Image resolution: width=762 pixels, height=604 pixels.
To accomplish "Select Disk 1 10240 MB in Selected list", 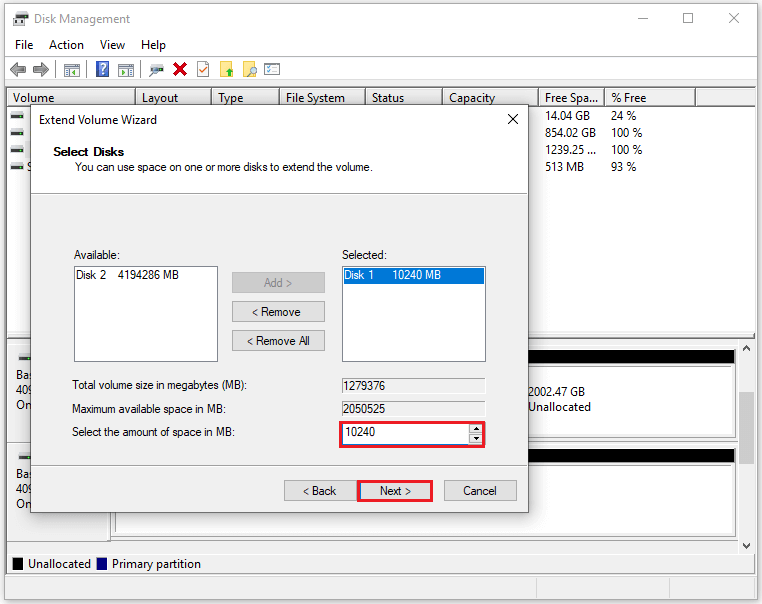I will coord(414,275).
